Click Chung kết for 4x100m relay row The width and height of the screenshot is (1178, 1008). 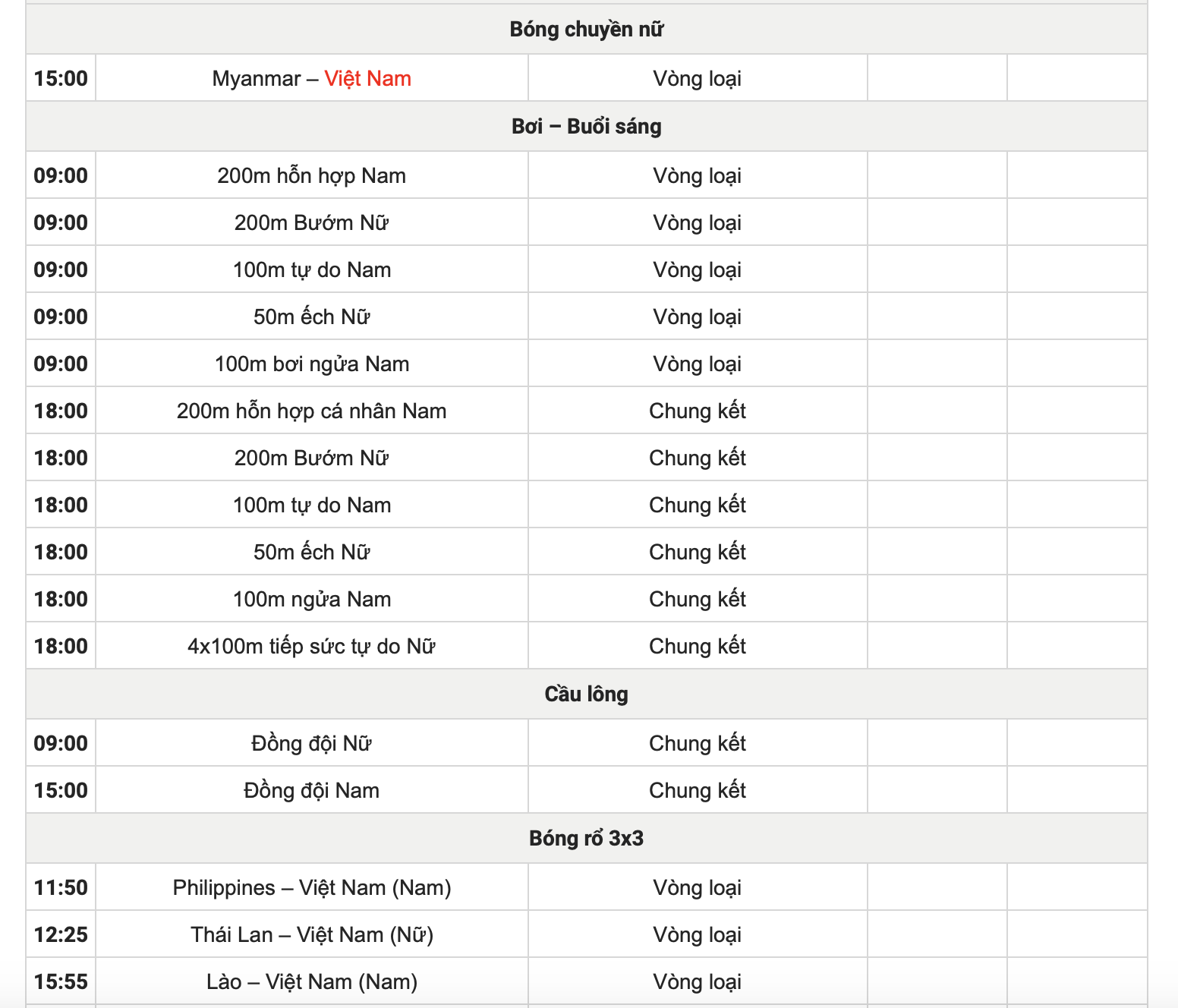(697, 646)
